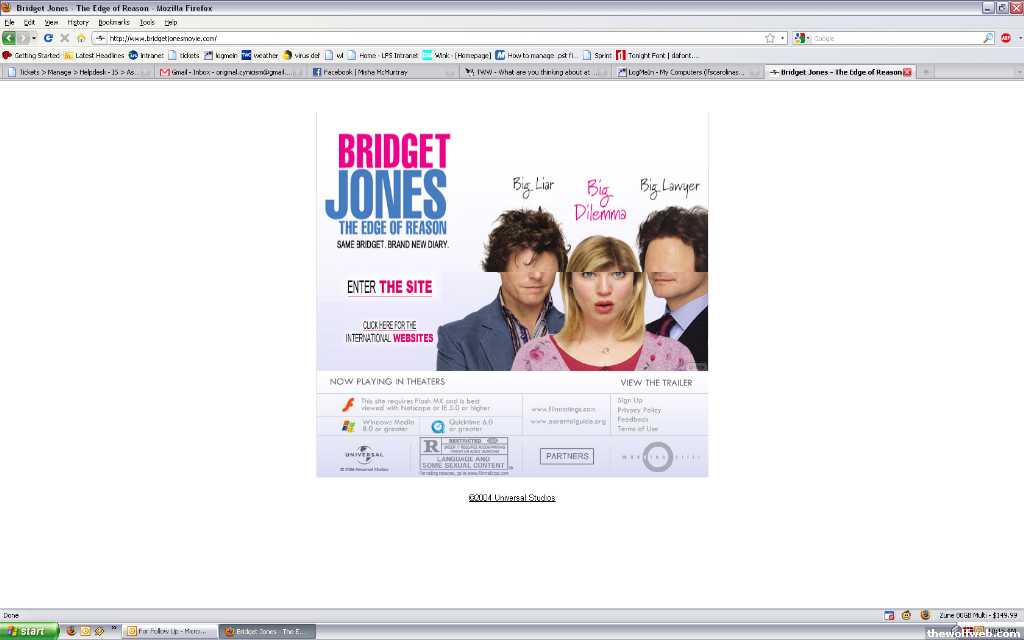Viewport: 1024px width, 640px height.
Task: Open the View menu
Action: click(x=51, y=22)
